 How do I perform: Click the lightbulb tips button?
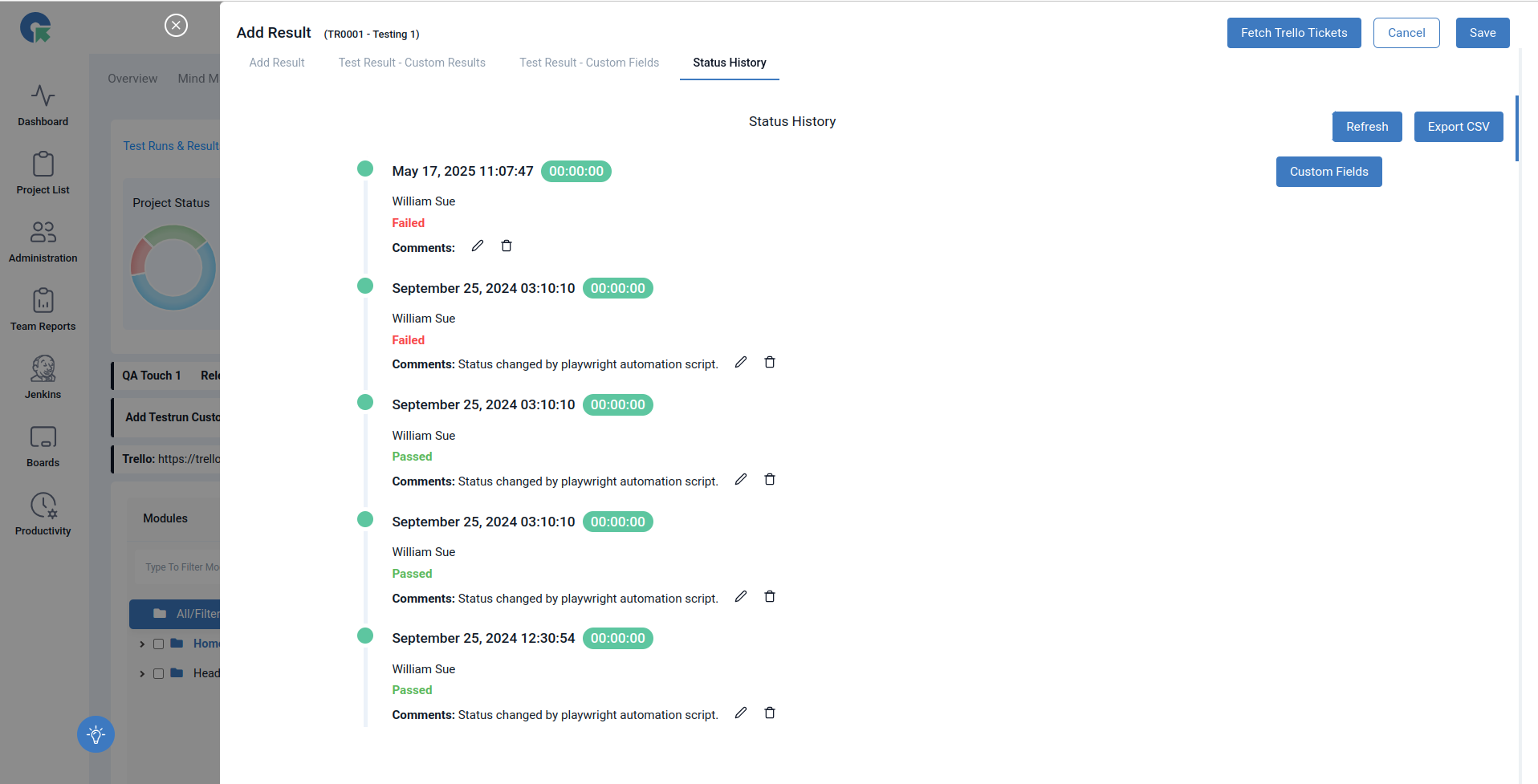(96, 734)
